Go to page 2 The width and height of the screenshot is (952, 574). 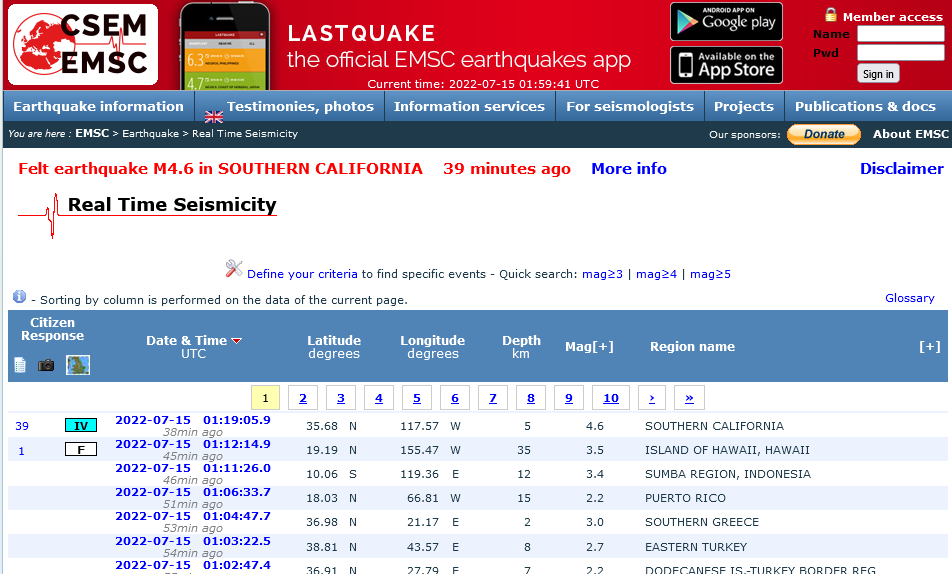[x=303, y=398]
